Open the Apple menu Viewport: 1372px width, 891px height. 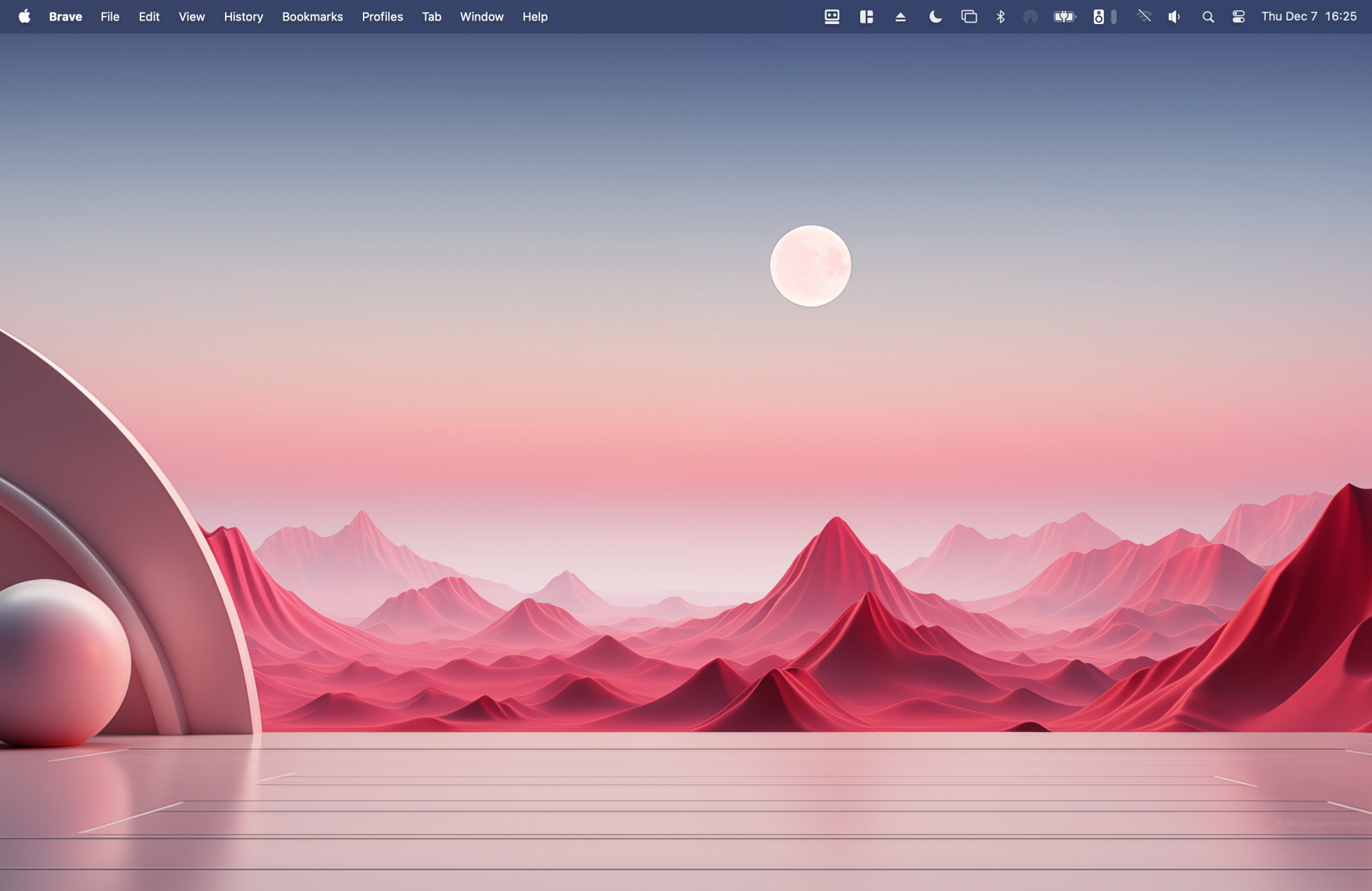tap(24, 16)
